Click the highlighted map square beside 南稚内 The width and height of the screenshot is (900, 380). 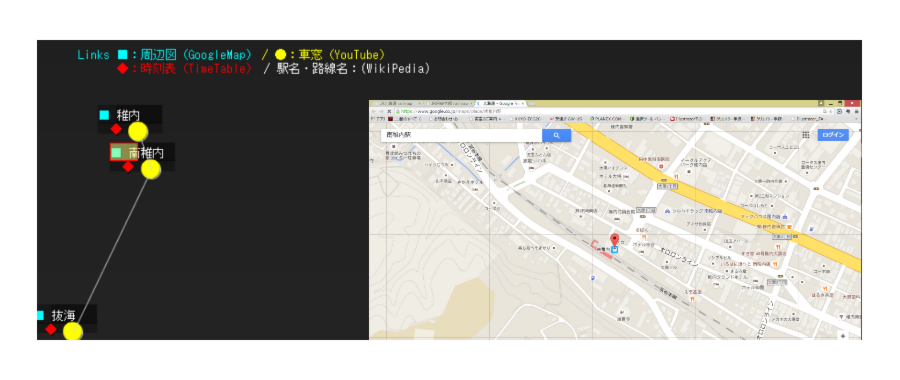pos(117,153)
